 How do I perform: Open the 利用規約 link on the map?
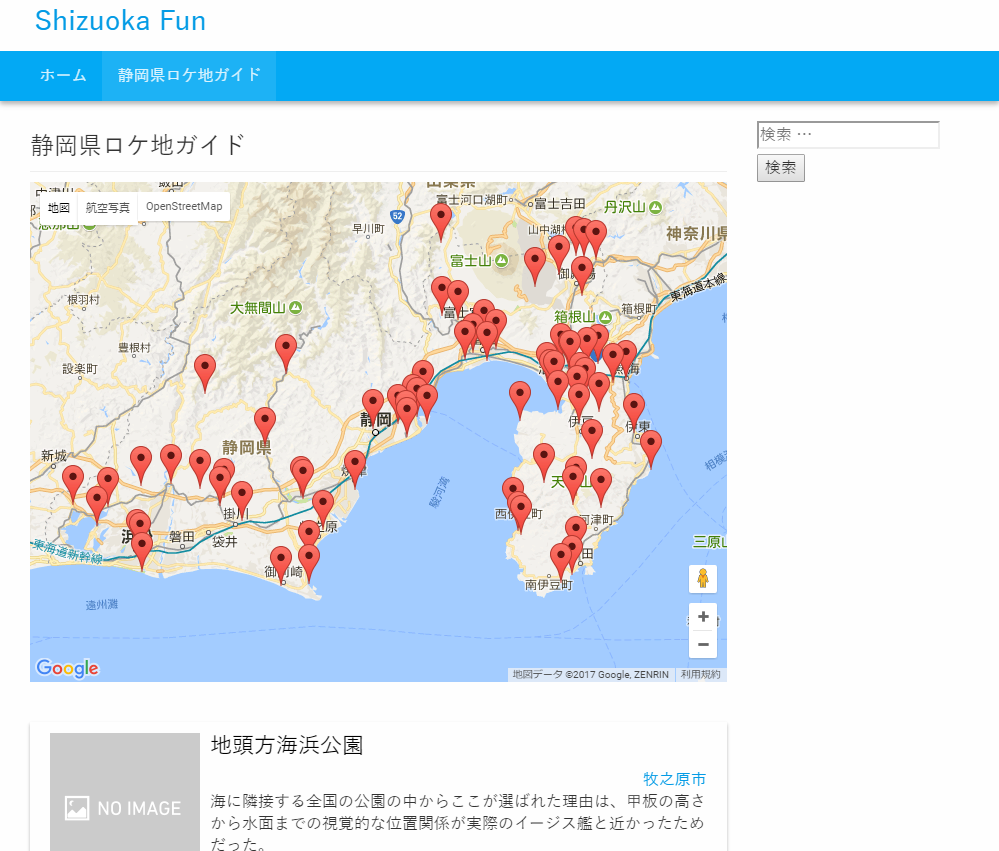(x=700, y=675)
